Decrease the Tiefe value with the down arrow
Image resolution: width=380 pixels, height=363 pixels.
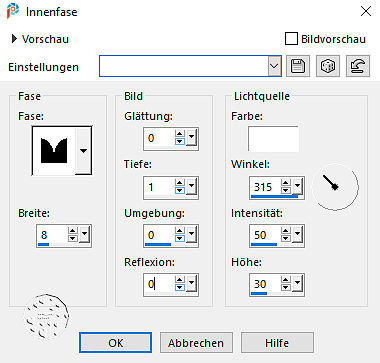click(x=180, y=190)
